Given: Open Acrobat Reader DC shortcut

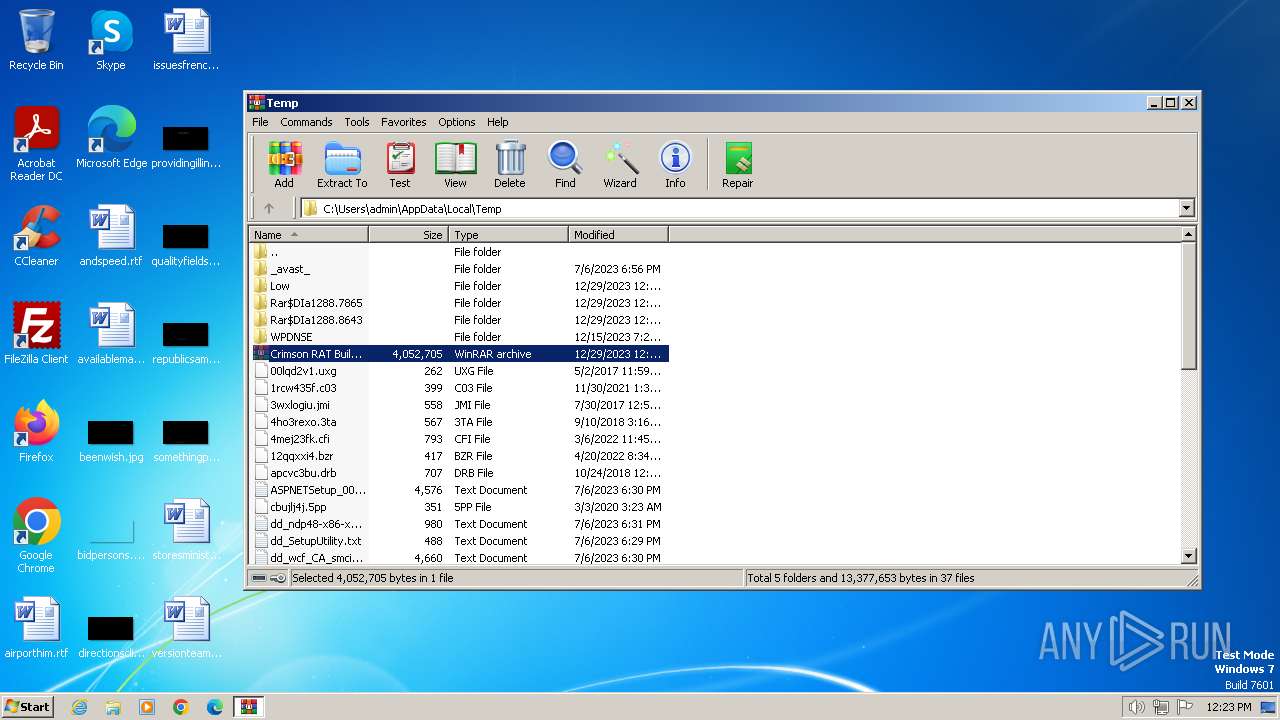Looking at the screenshot, I should pyautogui.click(x=36, y=143).
